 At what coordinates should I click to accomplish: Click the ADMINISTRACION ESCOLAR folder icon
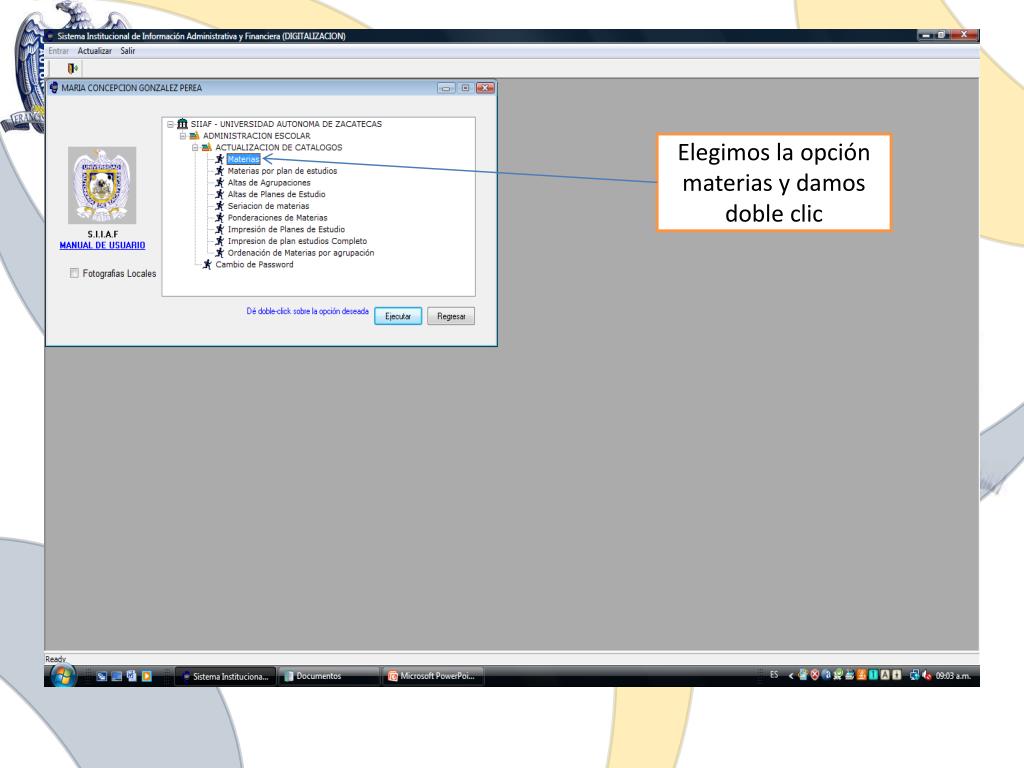click(x=195, y=136)
